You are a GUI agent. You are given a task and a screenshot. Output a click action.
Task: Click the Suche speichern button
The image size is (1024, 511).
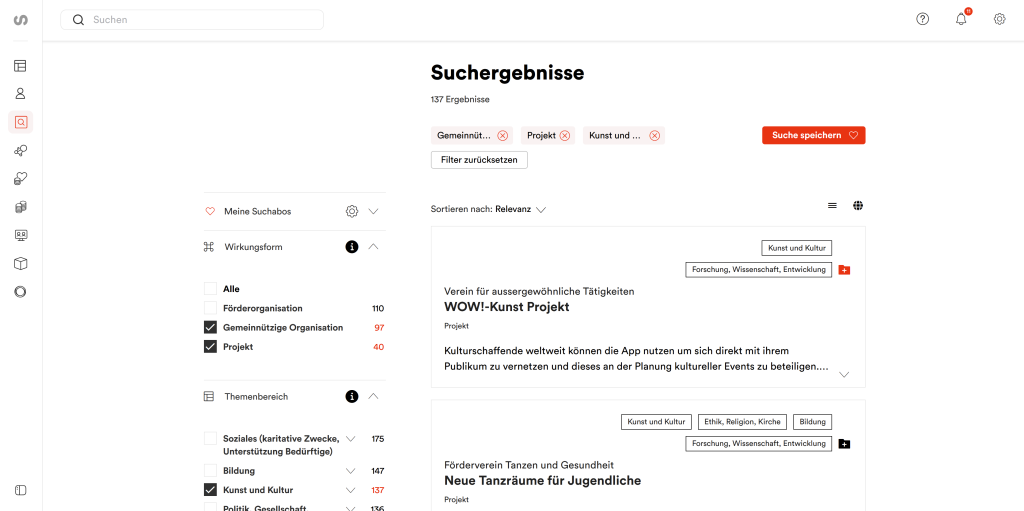[813, 135]
